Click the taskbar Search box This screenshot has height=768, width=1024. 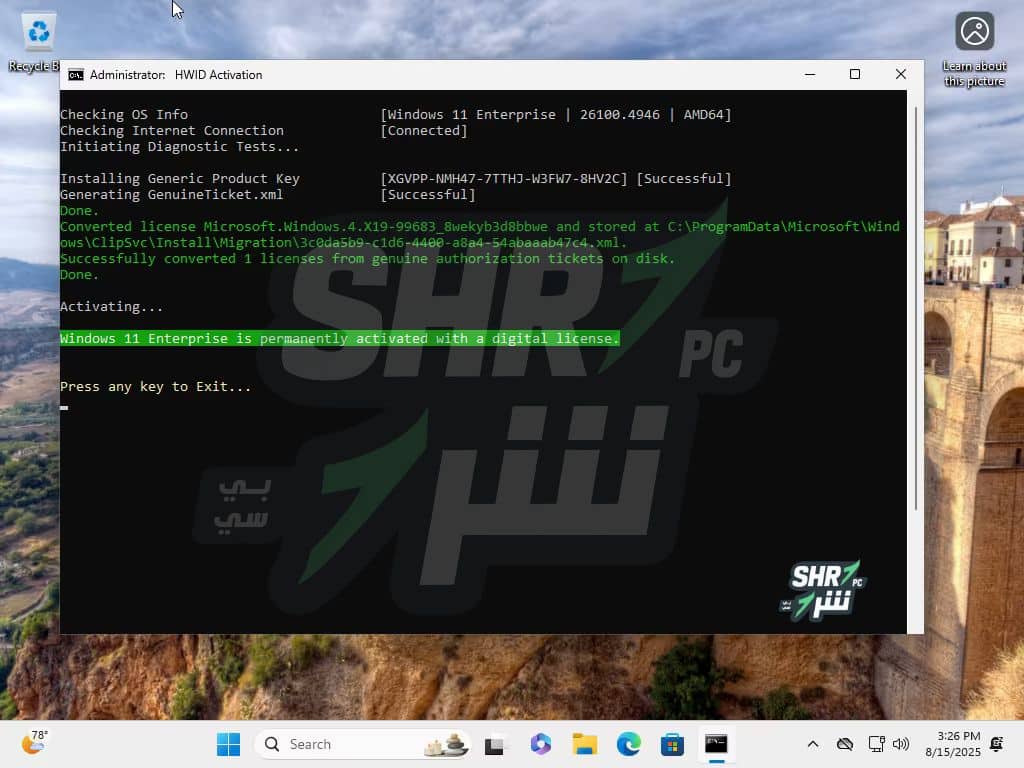coord(363,744)
